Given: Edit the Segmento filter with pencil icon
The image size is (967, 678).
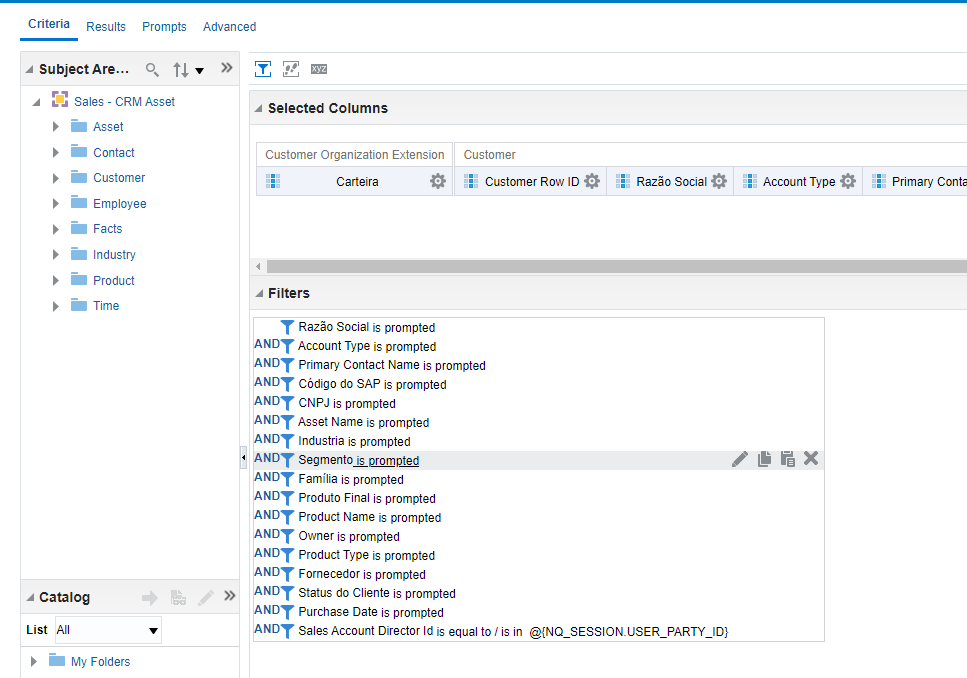Looking at the screenshot, I should (x=739, y=458).
